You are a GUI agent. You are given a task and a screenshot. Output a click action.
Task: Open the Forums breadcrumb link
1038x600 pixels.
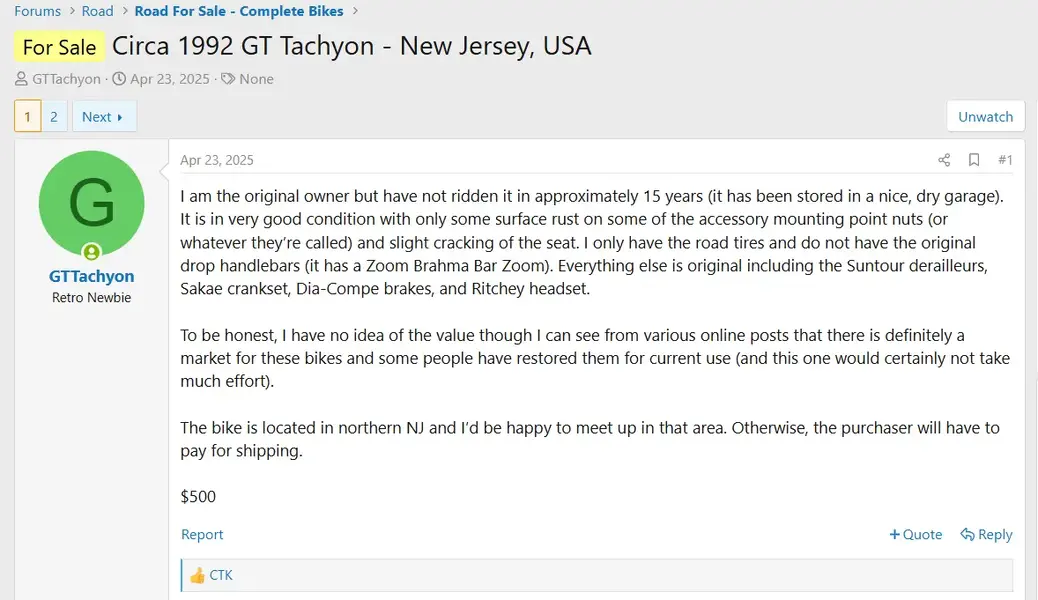(38, 11)
